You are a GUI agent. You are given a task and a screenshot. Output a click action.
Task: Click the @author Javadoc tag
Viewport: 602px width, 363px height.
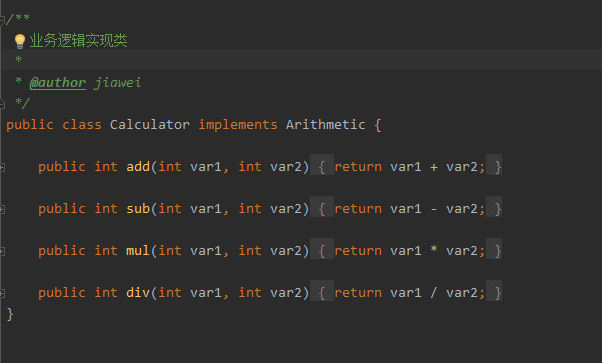tap(58, 83)
